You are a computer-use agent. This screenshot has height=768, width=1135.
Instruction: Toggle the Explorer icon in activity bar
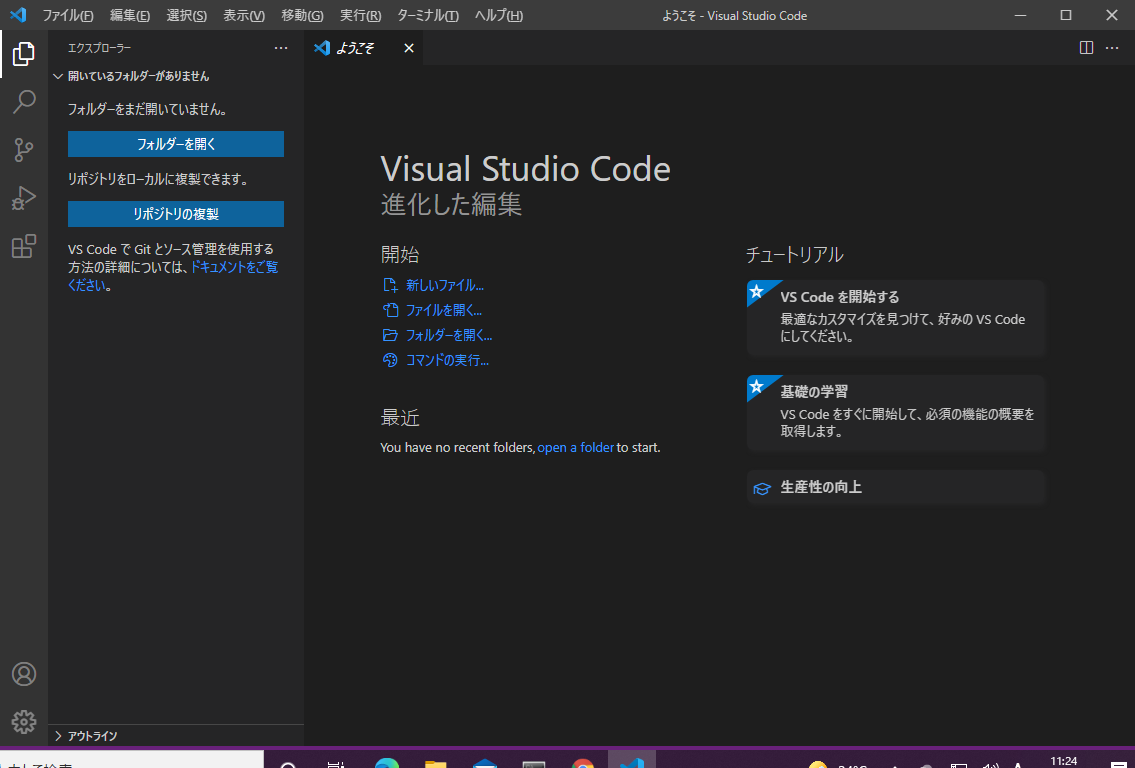pos(24,54)
